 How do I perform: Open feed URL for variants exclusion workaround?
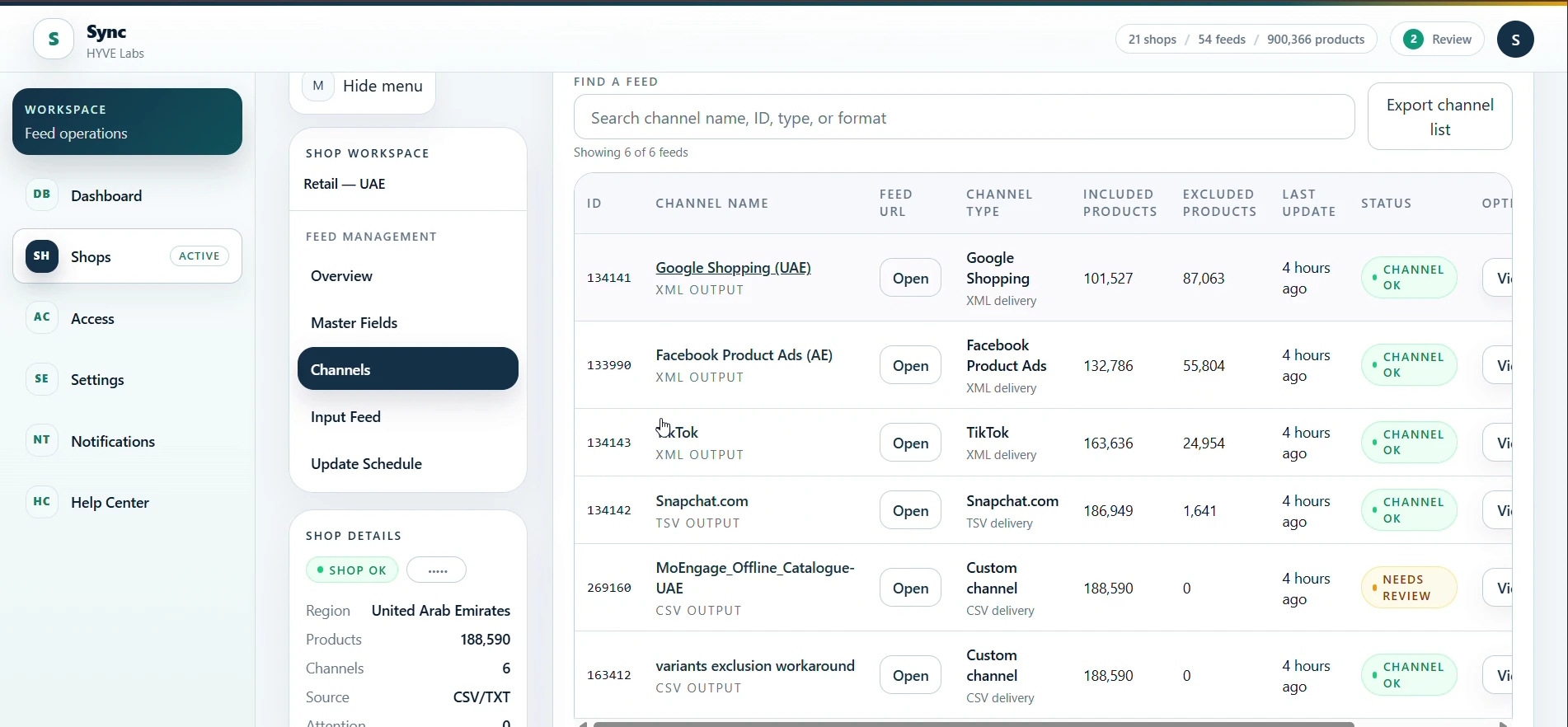(x=910, y=676)
